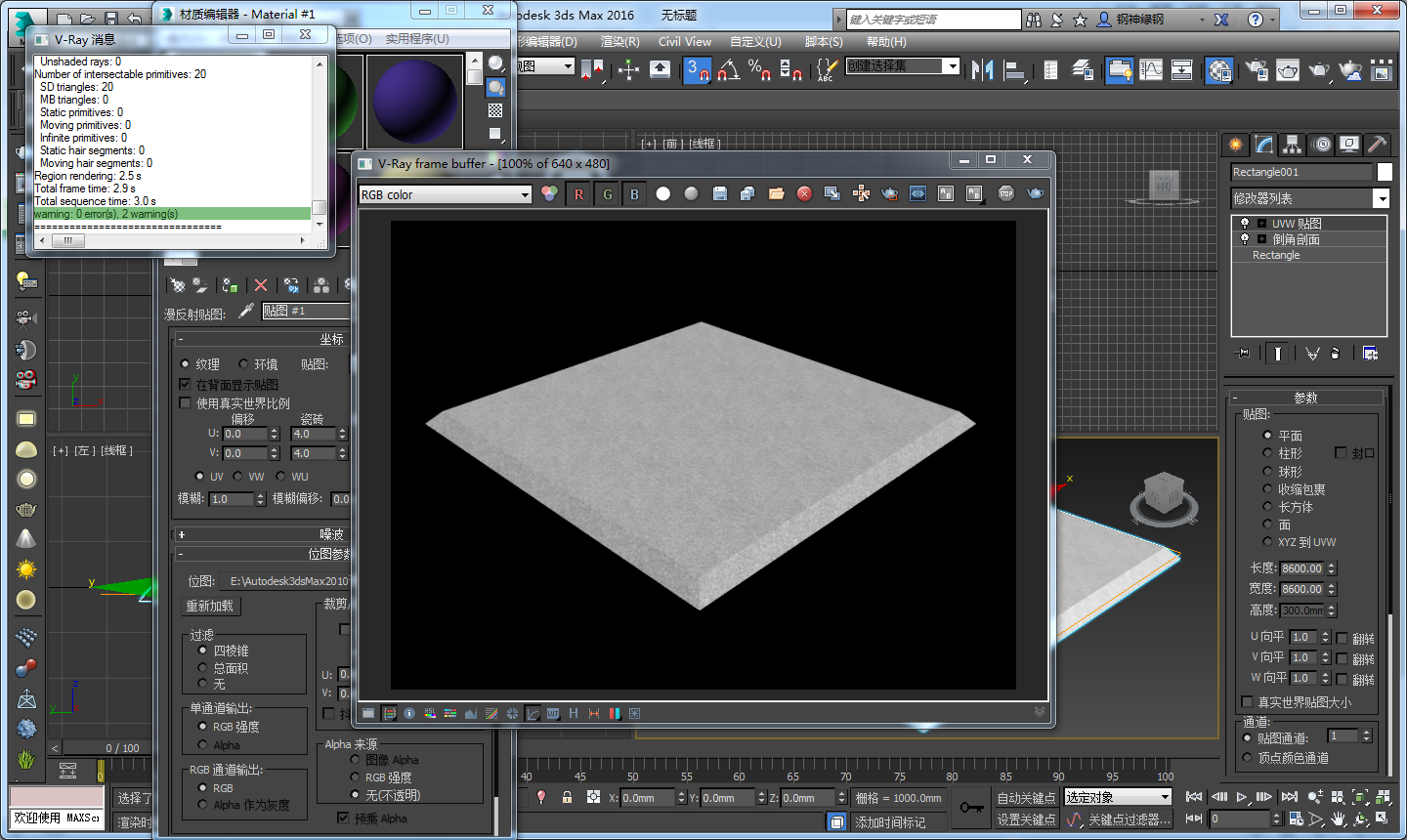
Task: Start render with the teapot icon in frame buffer
Action: point(1035,194)
